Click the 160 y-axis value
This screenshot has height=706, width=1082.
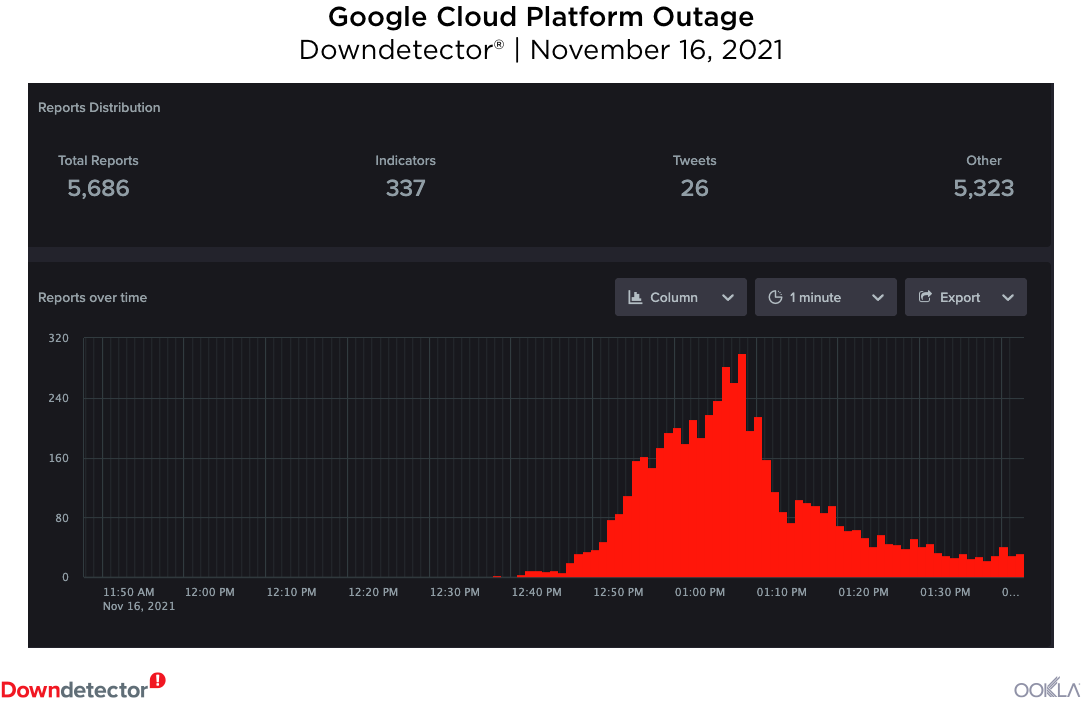[58, 458]
